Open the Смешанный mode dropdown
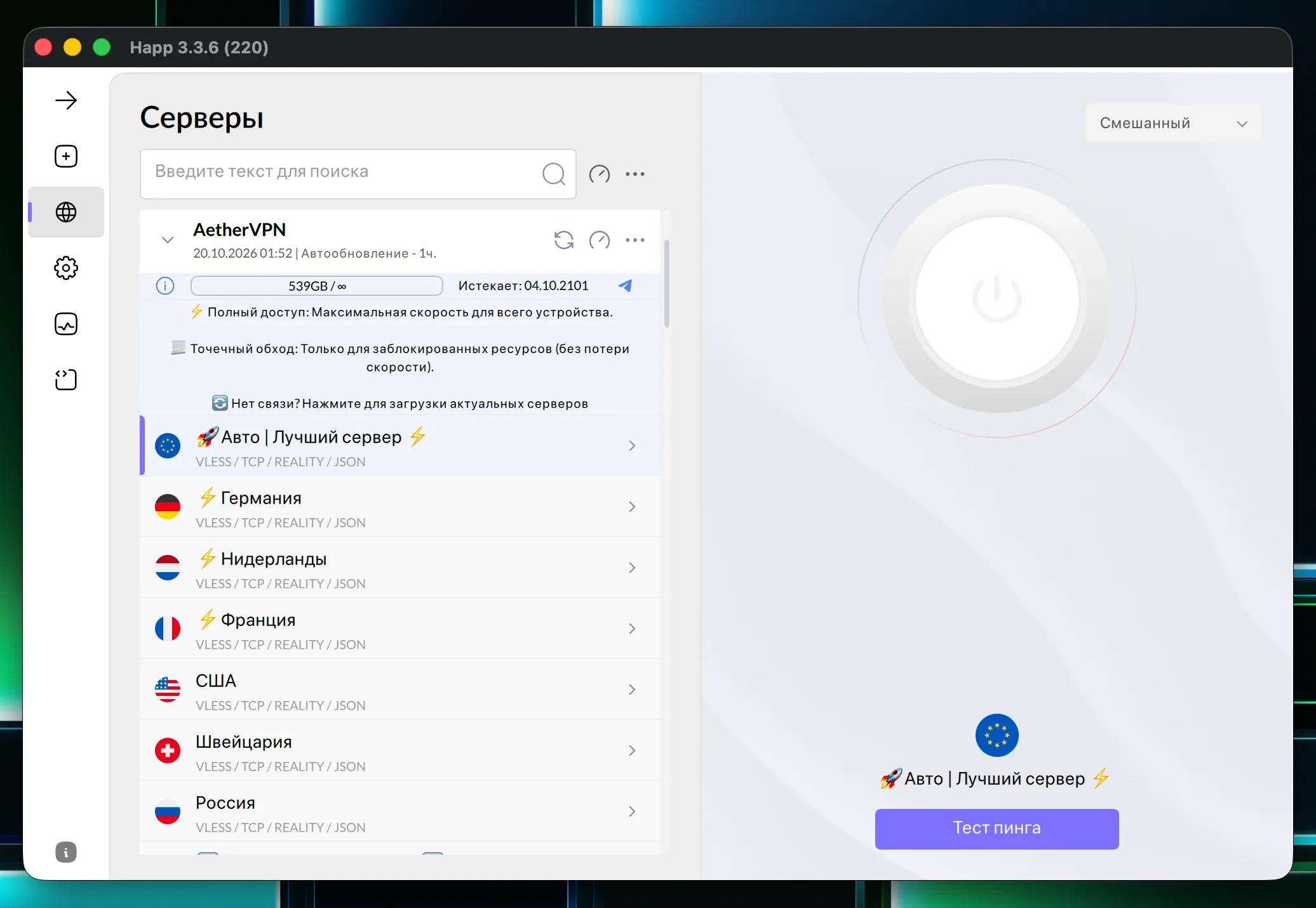 click(x=1173, y=123)
